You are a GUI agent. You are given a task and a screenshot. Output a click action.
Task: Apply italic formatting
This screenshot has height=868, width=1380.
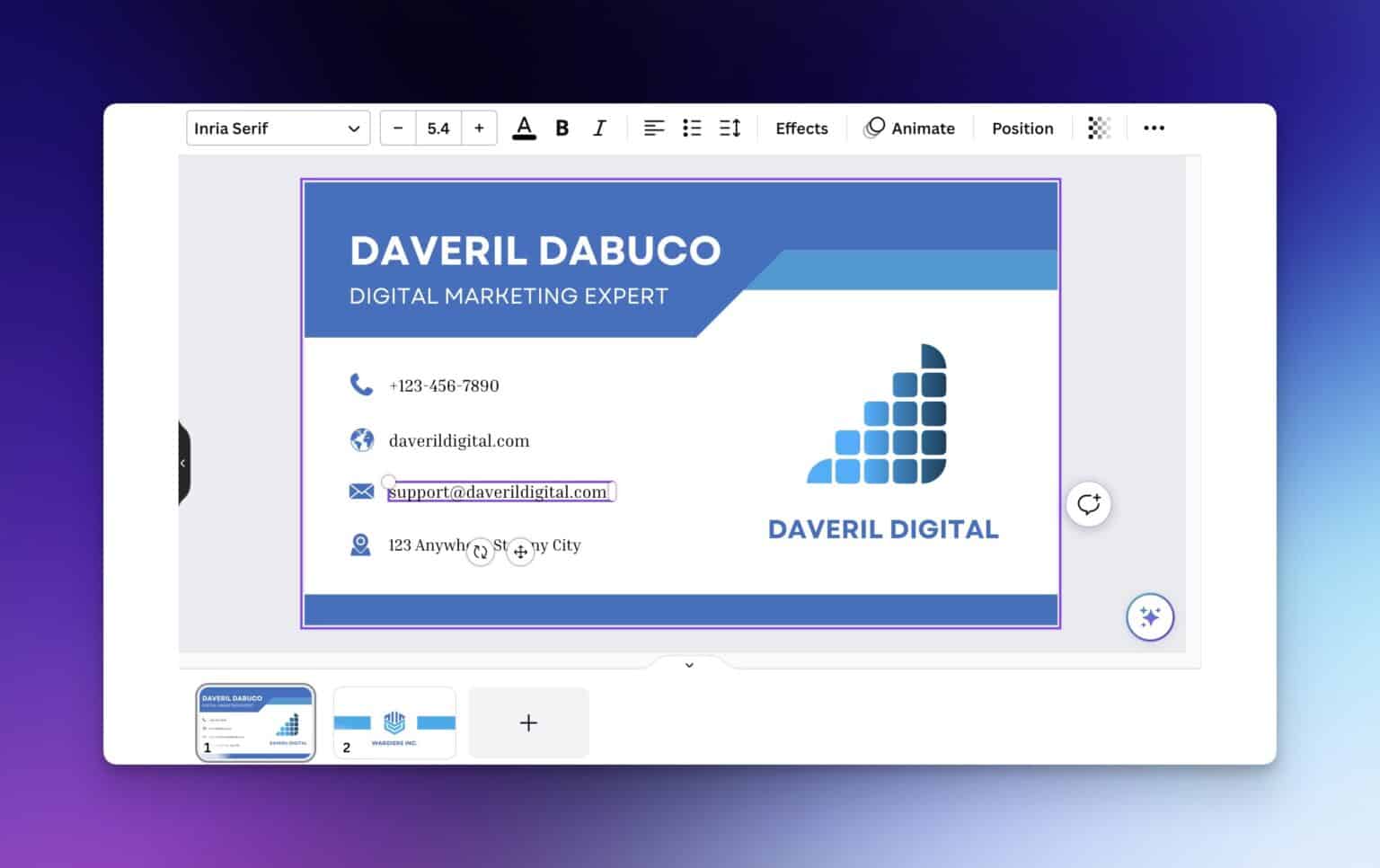pos(598,128)
